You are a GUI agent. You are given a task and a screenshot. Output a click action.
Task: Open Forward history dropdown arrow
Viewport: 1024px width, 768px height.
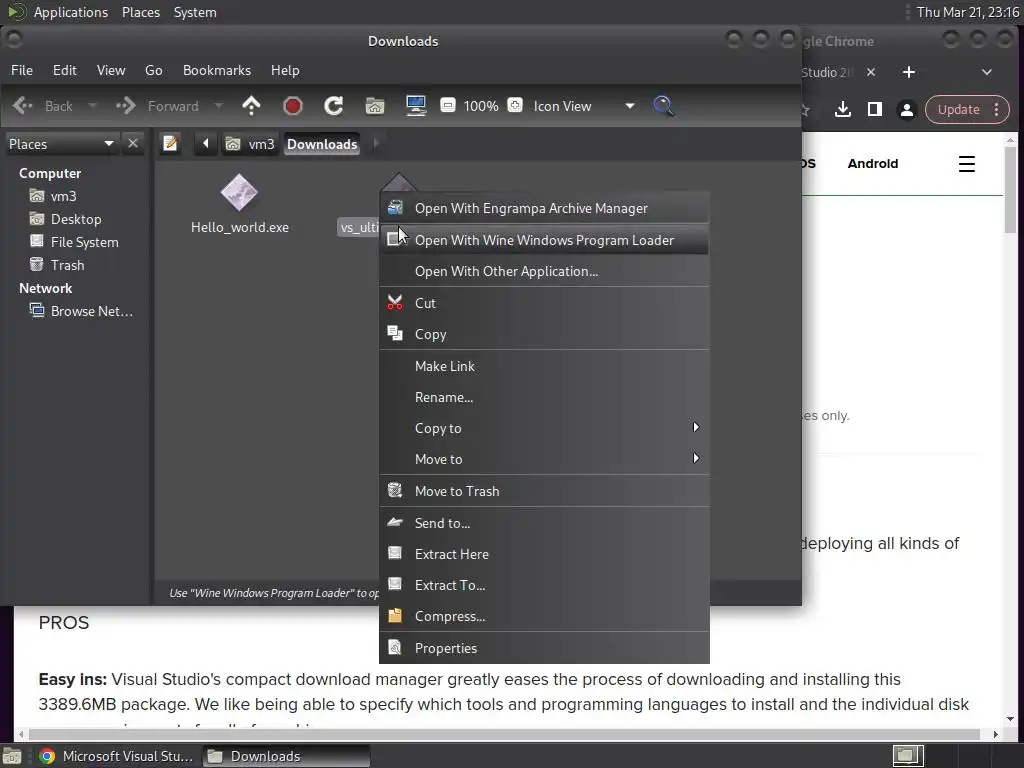tap(219, 106)
